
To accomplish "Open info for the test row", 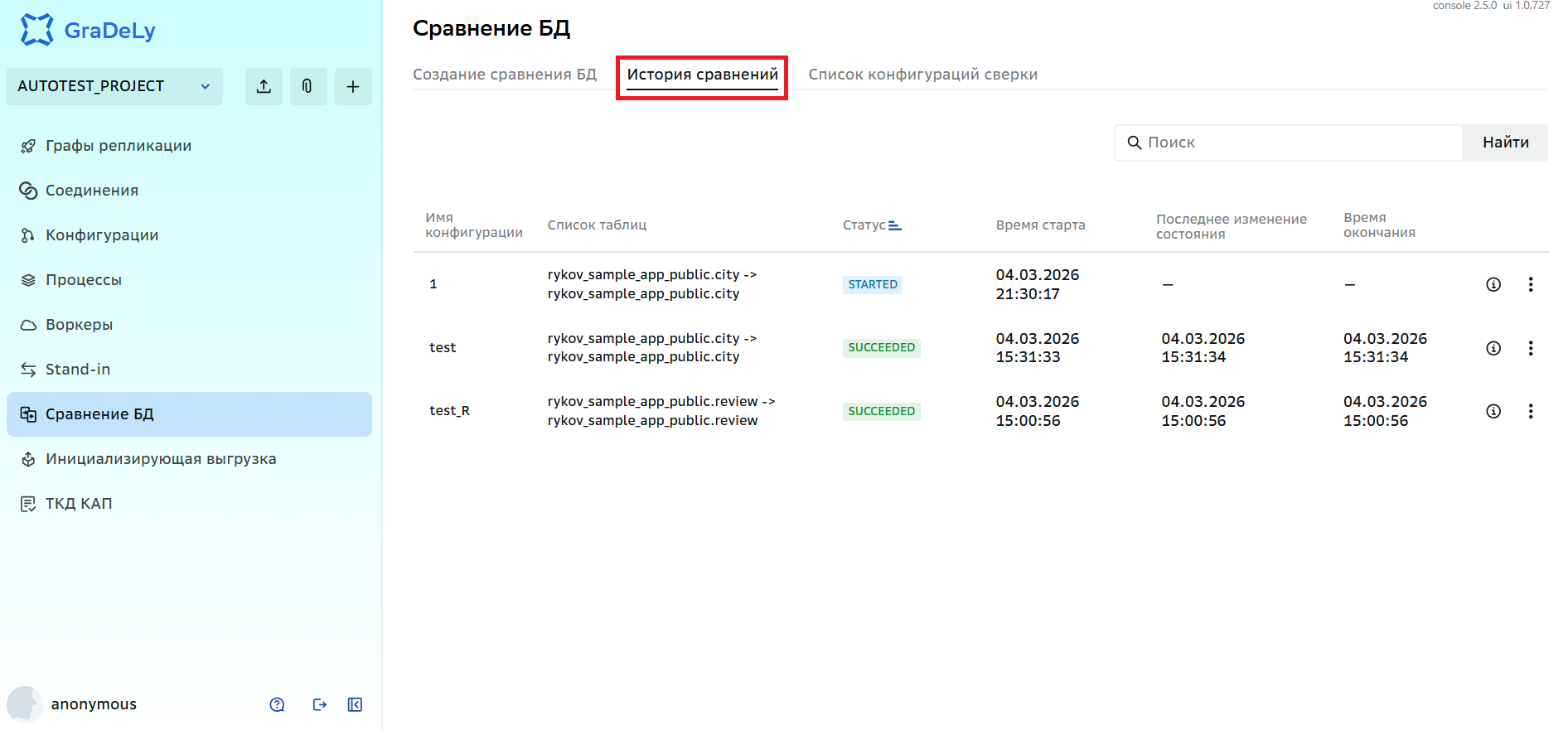I will point(1493,348).
